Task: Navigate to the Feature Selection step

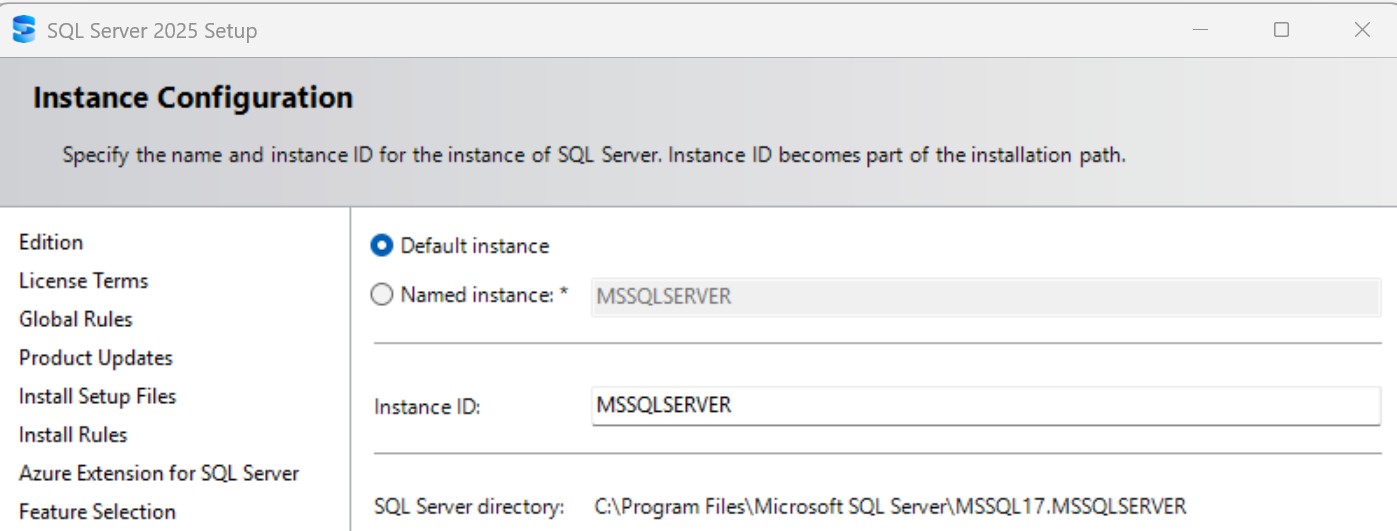Action: pyautogui.click(x=97, y=512)
